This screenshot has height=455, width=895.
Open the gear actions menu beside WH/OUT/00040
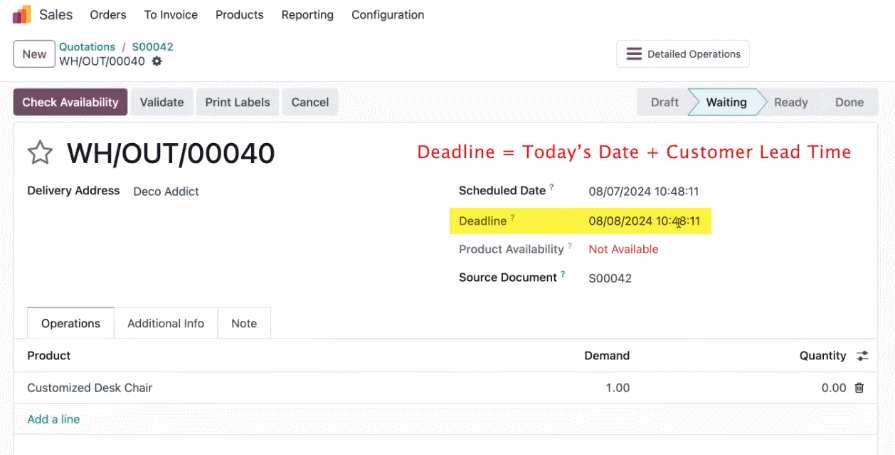coord(157,61)
